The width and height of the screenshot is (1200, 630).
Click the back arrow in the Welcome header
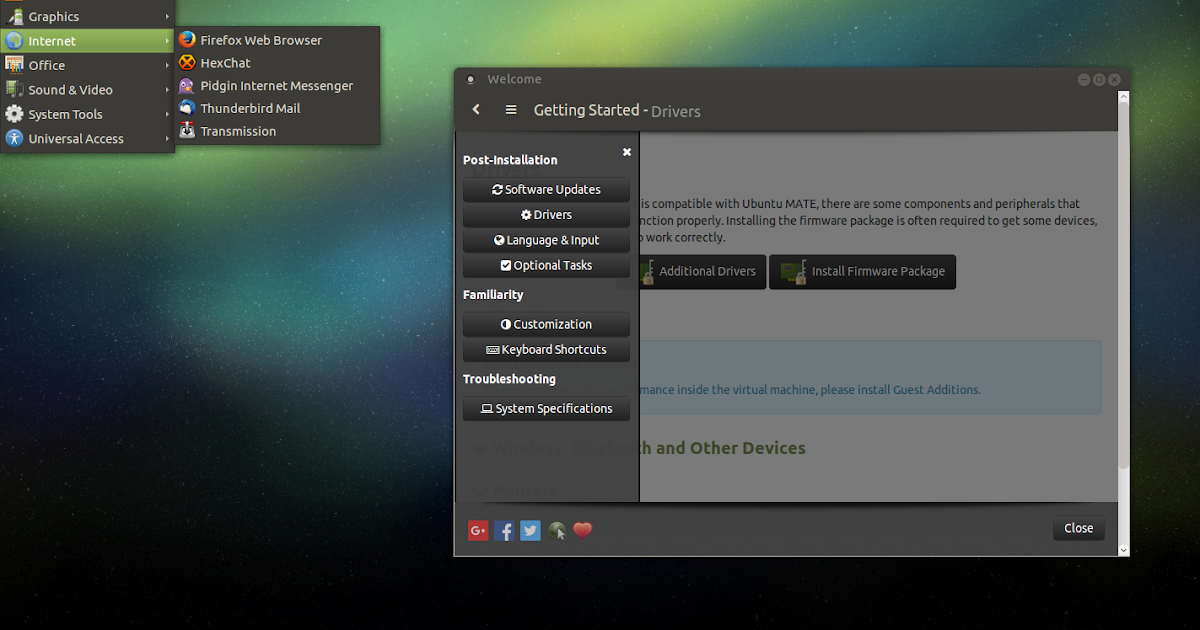point(476,110)
